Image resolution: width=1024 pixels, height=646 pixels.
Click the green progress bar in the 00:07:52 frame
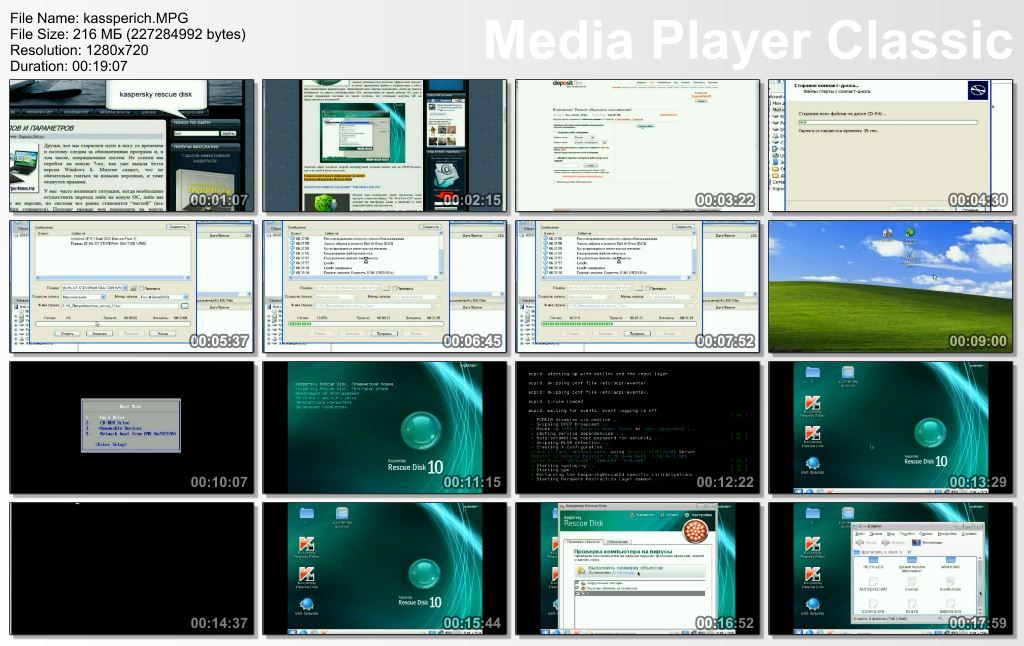point(582,324)
